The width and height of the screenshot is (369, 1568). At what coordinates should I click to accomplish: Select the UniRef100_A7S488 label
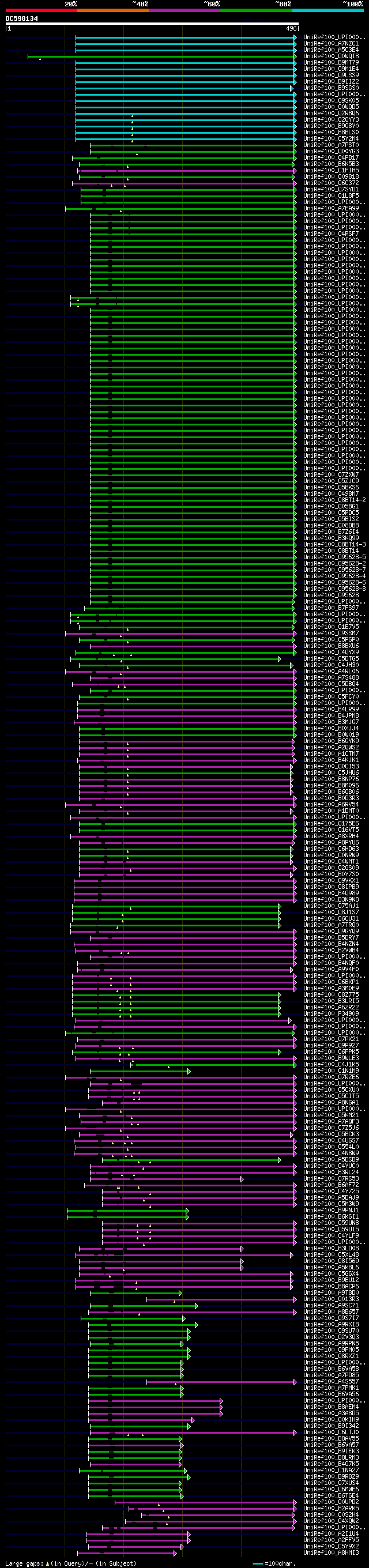[x=332, y=677]
